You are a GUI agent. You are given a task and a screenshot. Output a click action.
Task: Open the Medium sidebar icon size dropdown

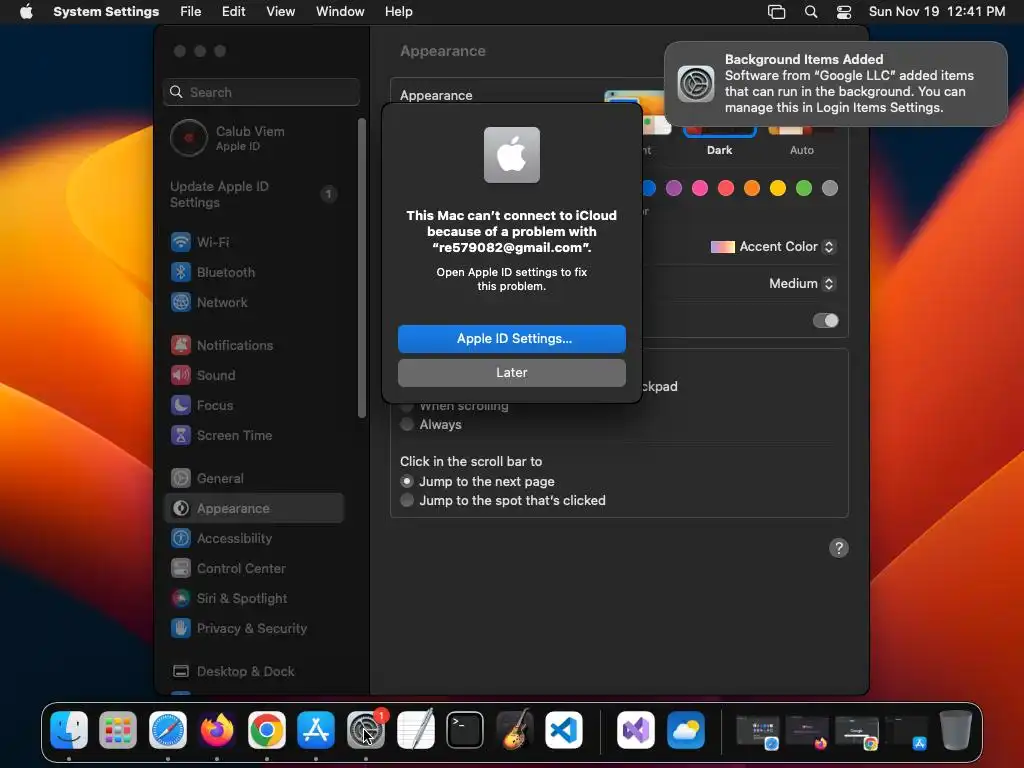tap(802, 283)
